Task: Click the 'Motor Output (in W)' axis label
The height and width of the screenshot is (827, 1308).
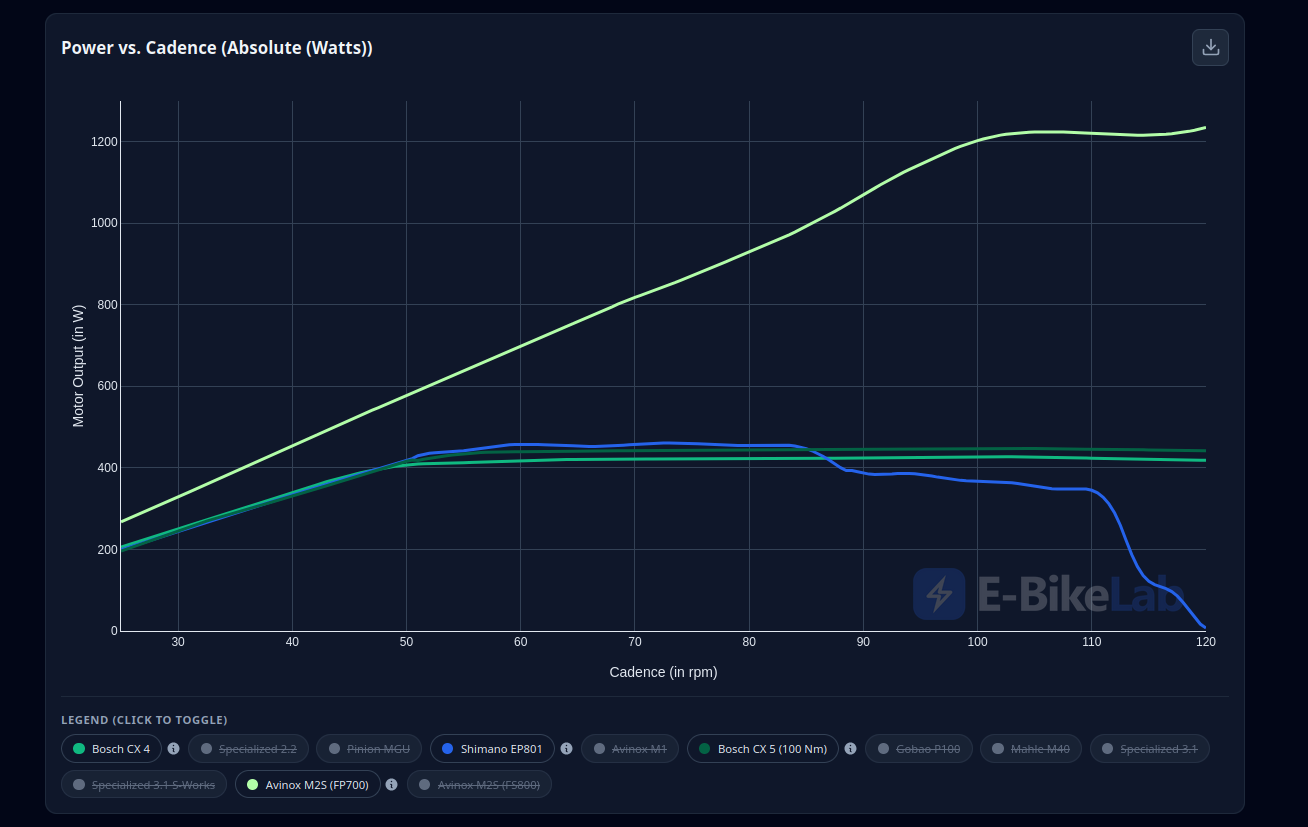Action: click(79, 366)
